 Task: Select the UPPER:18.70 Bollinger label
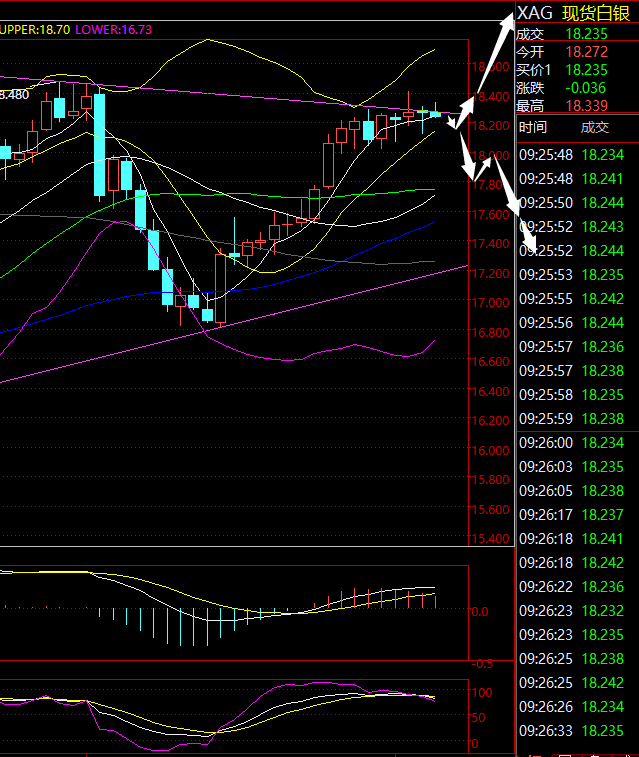point(35,30)
